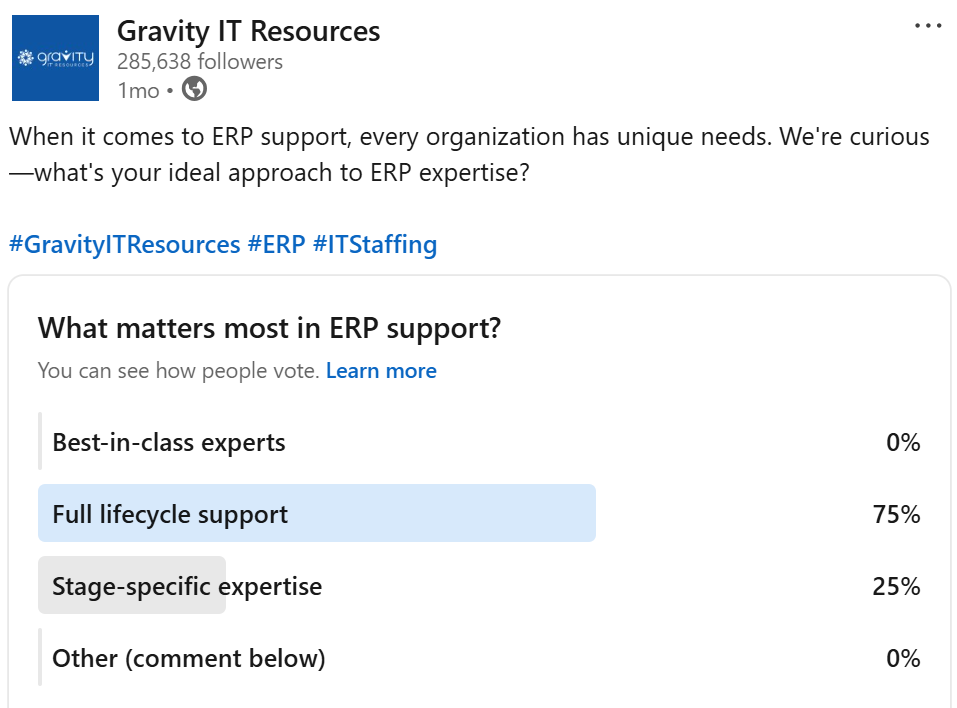
Task: Click the 285,638 followers count
Action: pos(200,62)
